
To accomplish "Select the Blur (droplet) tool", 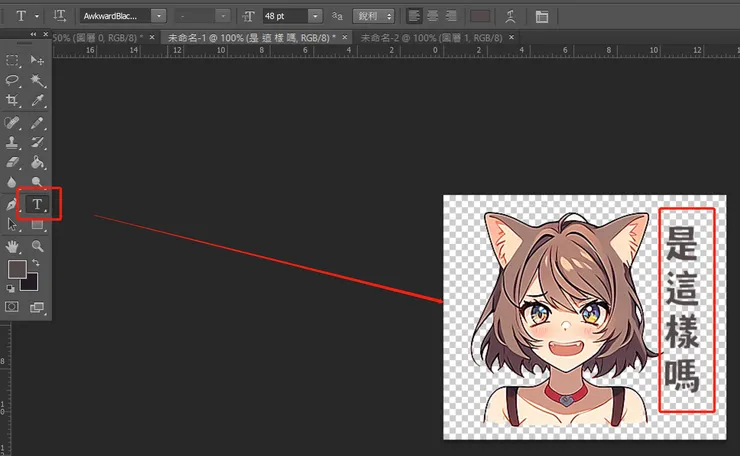I will [12, 182].
